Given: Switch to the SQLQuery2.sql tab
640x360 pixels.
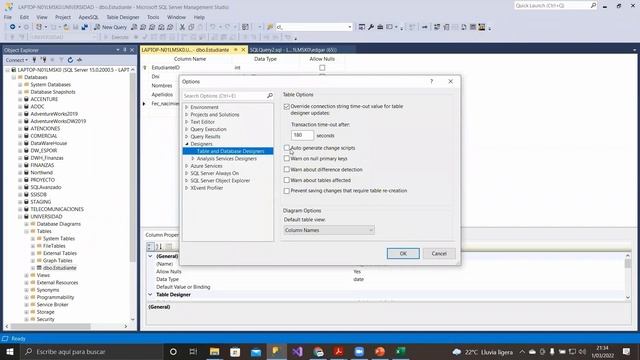Looking at the screenshot, I should 293,50.
